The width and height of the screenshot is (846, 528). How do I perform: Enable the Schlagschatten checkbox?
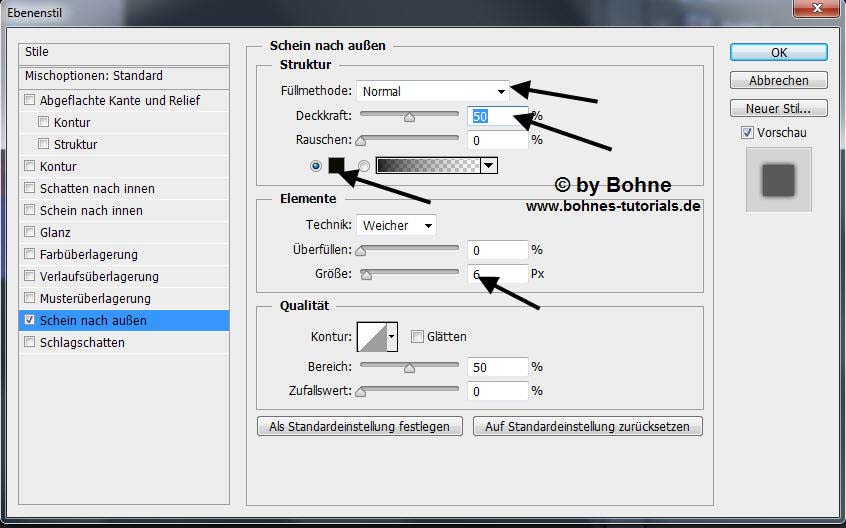click(30, 342)
